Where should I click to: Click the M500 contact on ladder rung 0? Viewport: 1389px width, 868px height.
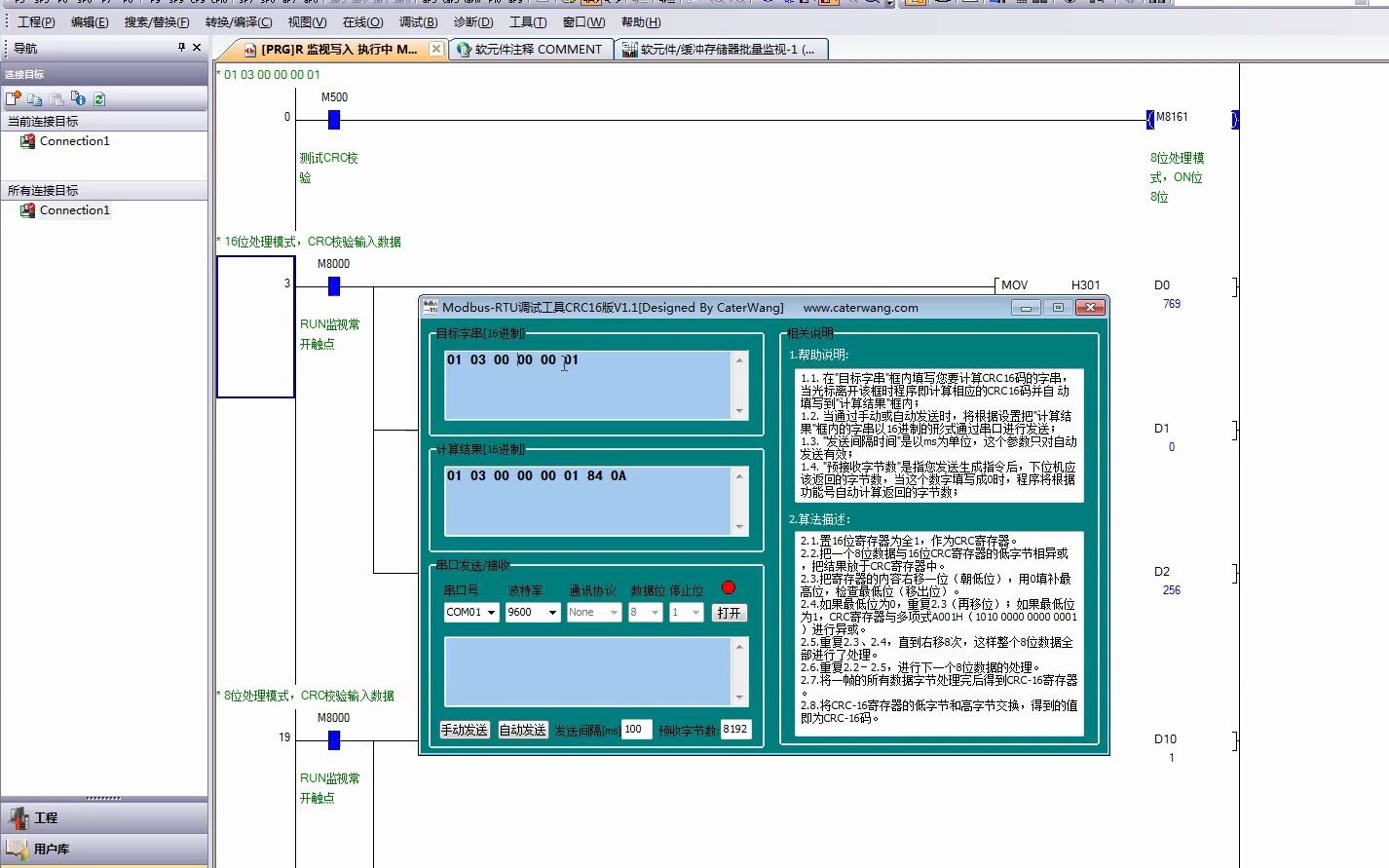[334, 120]
